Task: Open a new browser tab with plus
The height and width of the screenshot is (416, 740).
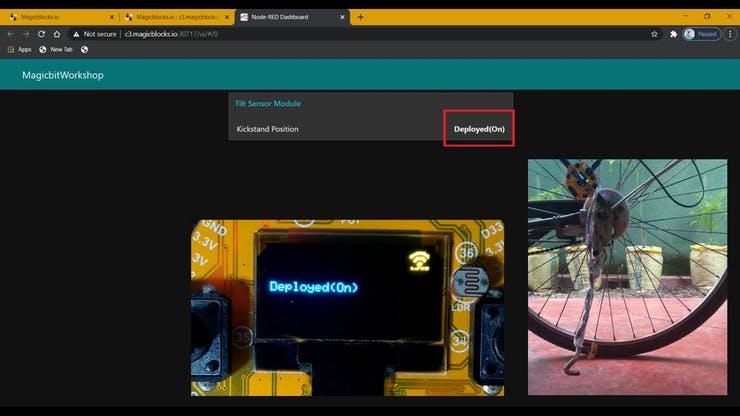Action: (x=361, y=17)
